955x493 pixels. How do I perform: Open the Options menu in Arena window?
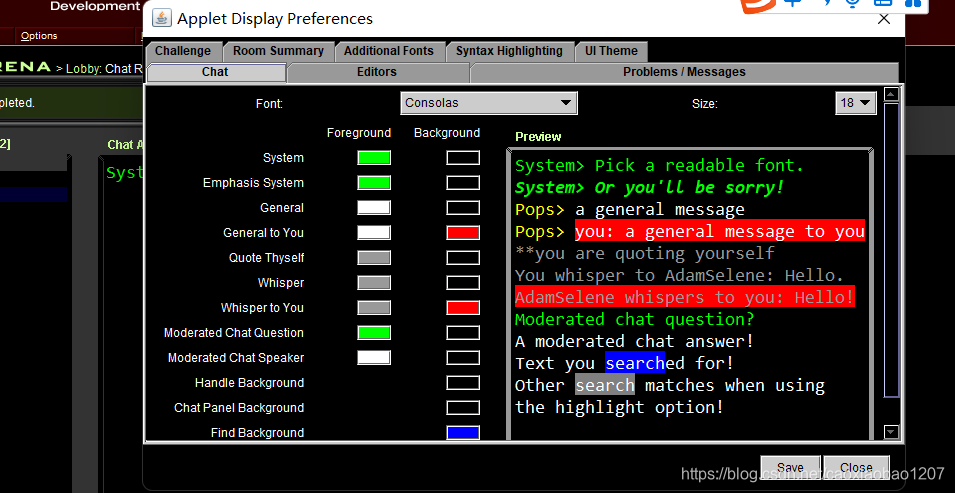[39, 36]
